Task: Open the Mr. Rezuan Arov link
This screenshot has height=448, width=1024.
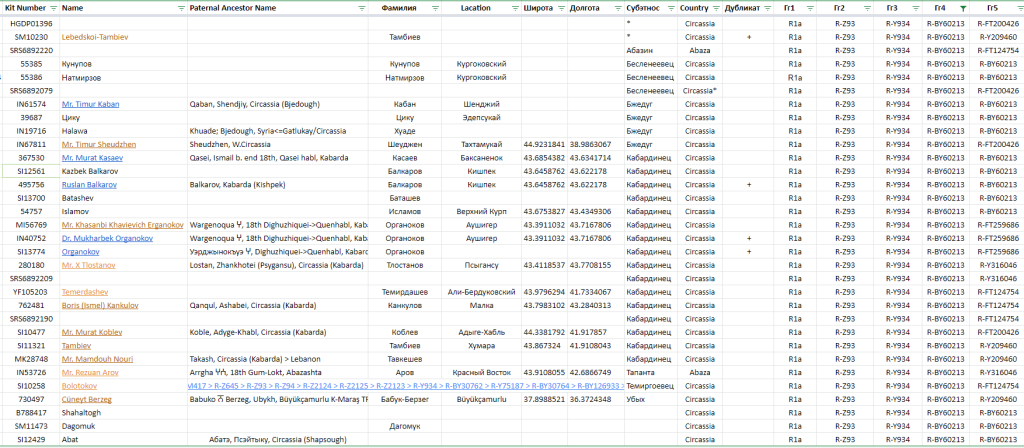Action: [x=90, y=372]
